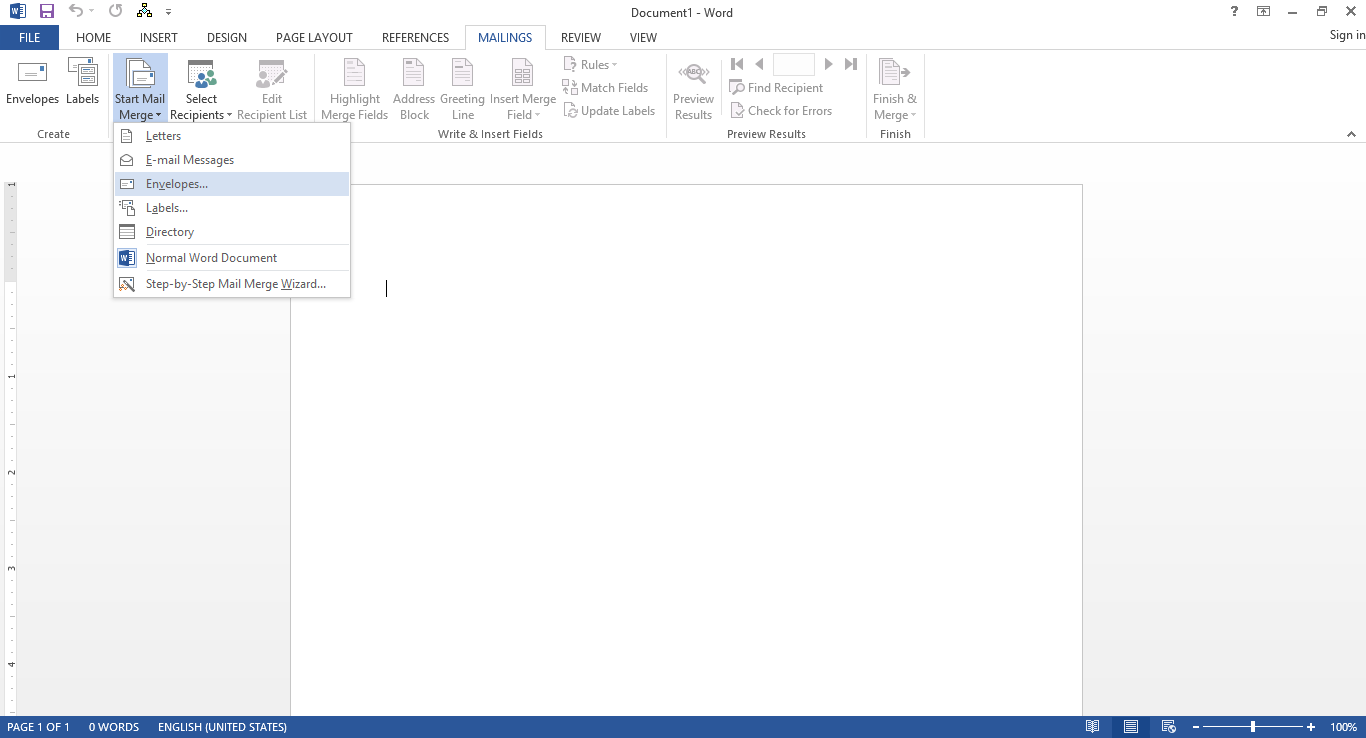Click the zoom slider handle
This screenshot has height=738, width=1366.
point(1253,727)
